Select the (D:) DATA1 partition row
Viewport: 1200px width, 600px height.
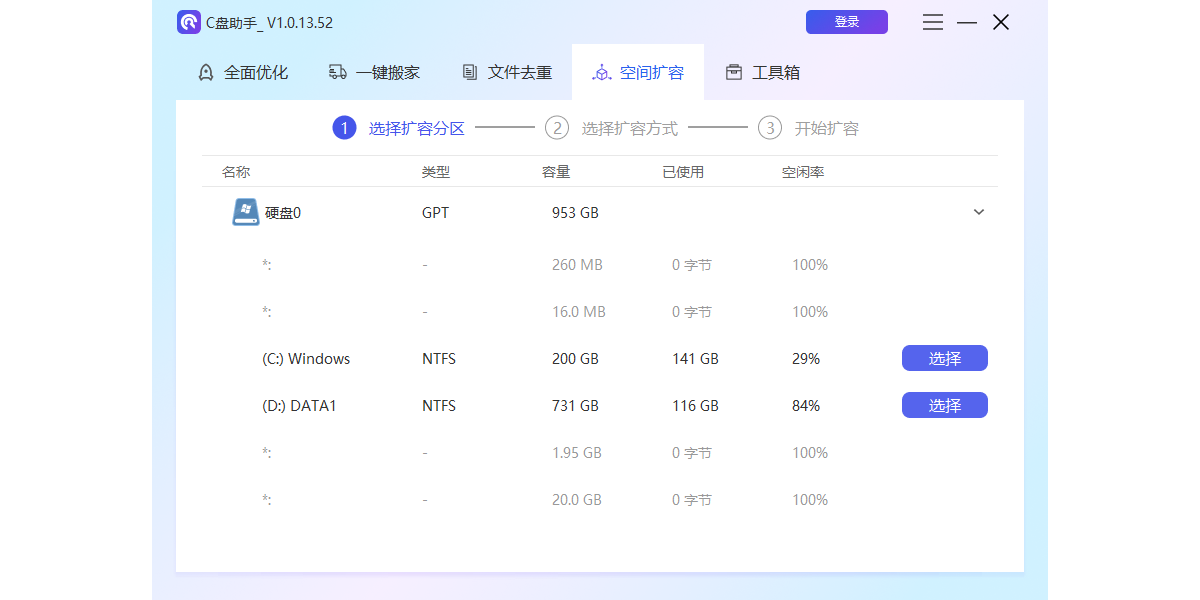(x=299, y=406)
